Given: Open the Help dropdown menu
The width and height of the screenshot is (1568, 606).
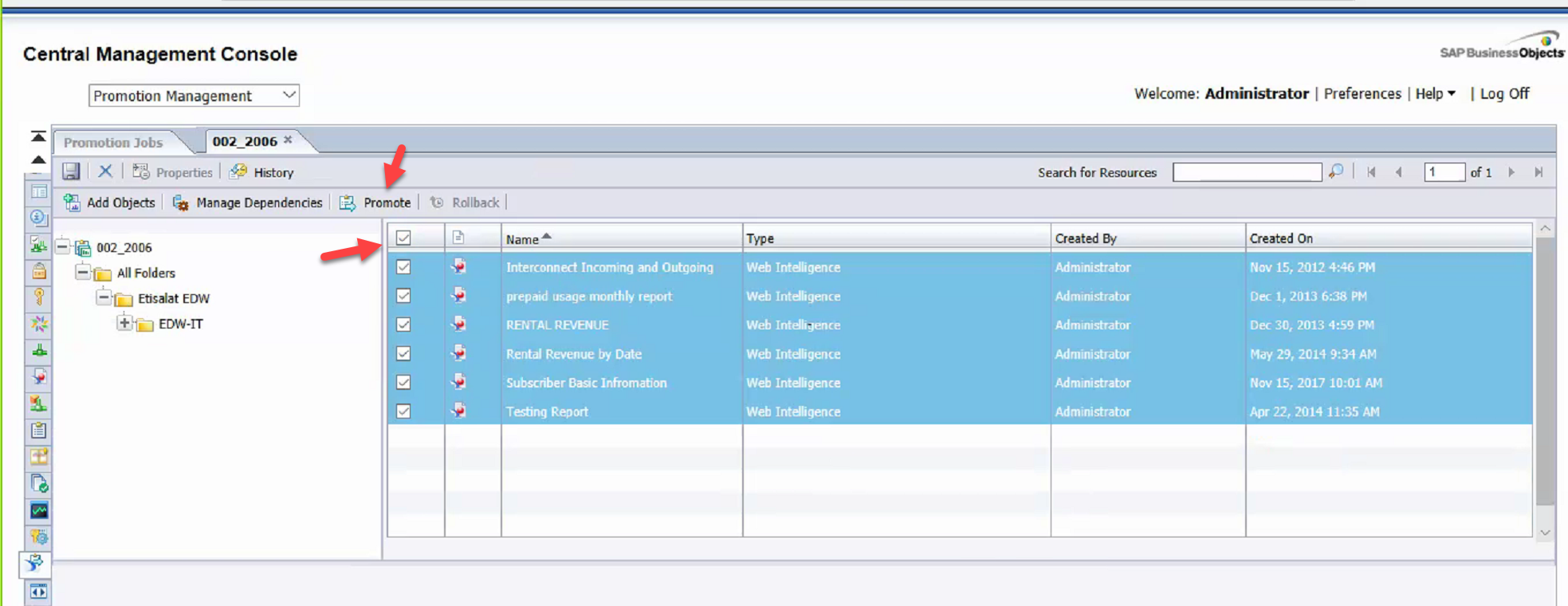Looking at the screenshot, I should pyautogui.click(x=1436, y=93).
